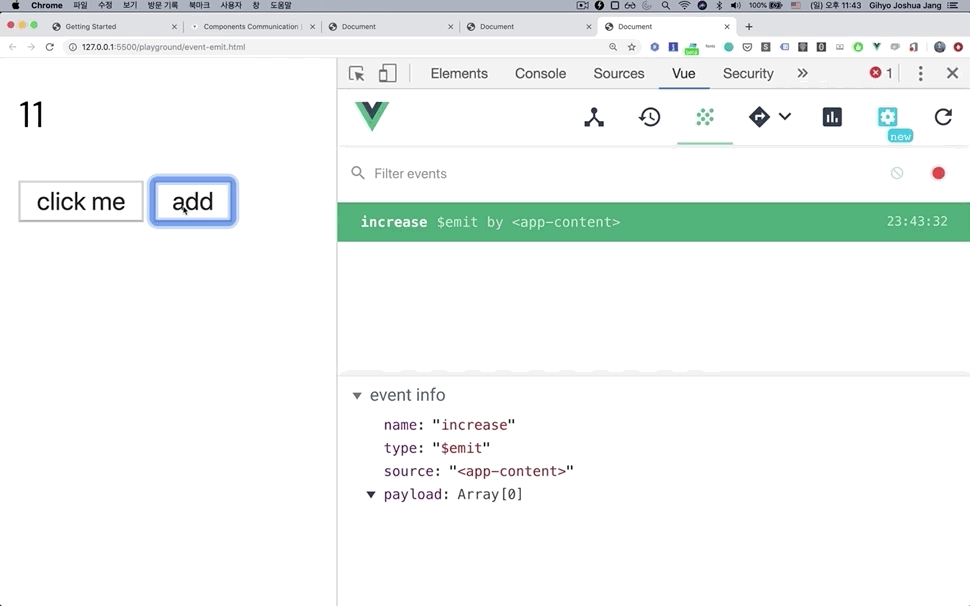
Task: Activate the inspect element picker icon
Action: point(356,74)
